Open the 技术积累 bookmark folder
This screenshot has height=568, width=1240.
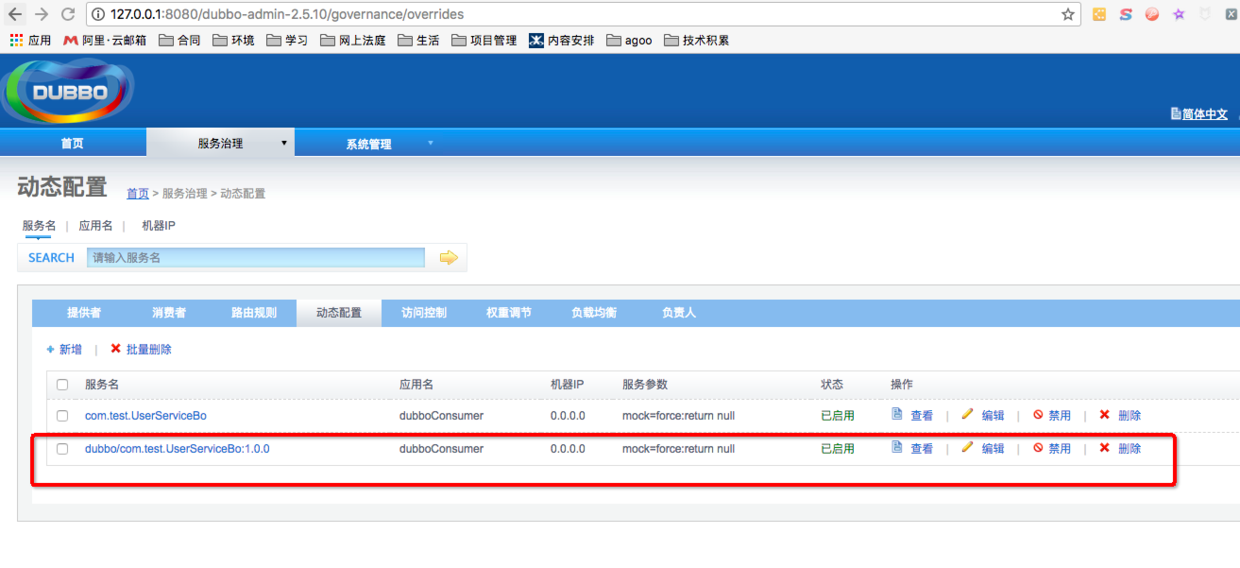(696, 40)
